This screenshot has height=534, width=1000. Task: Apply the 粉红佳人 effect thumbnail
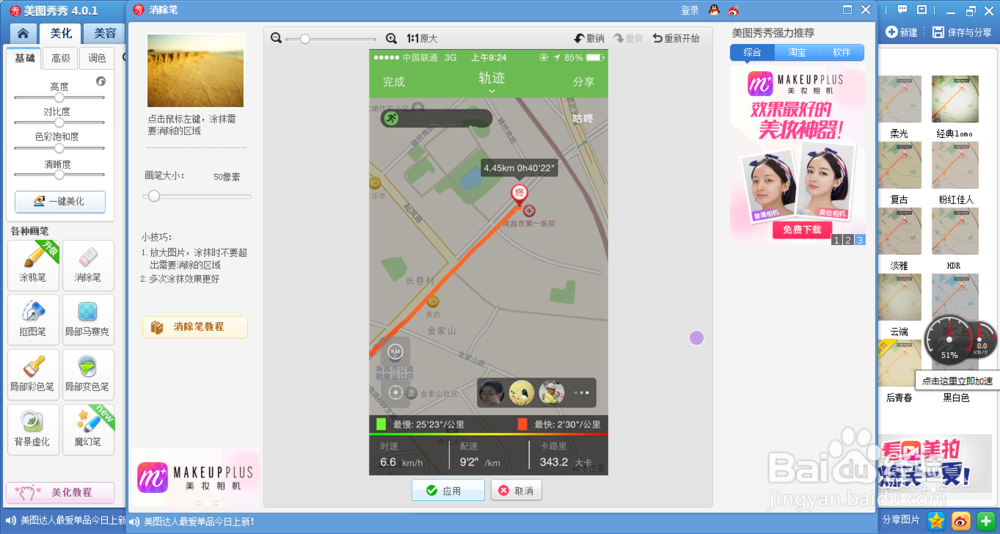click(x=955, y=165)
